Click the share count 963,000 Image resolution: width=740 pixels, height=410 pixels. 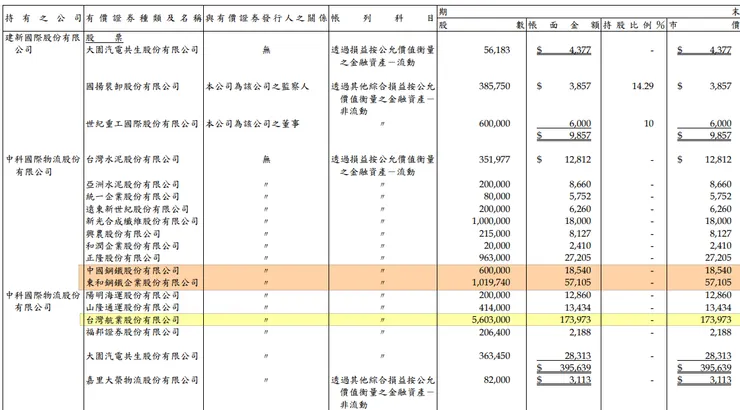[x=494, y=259]
